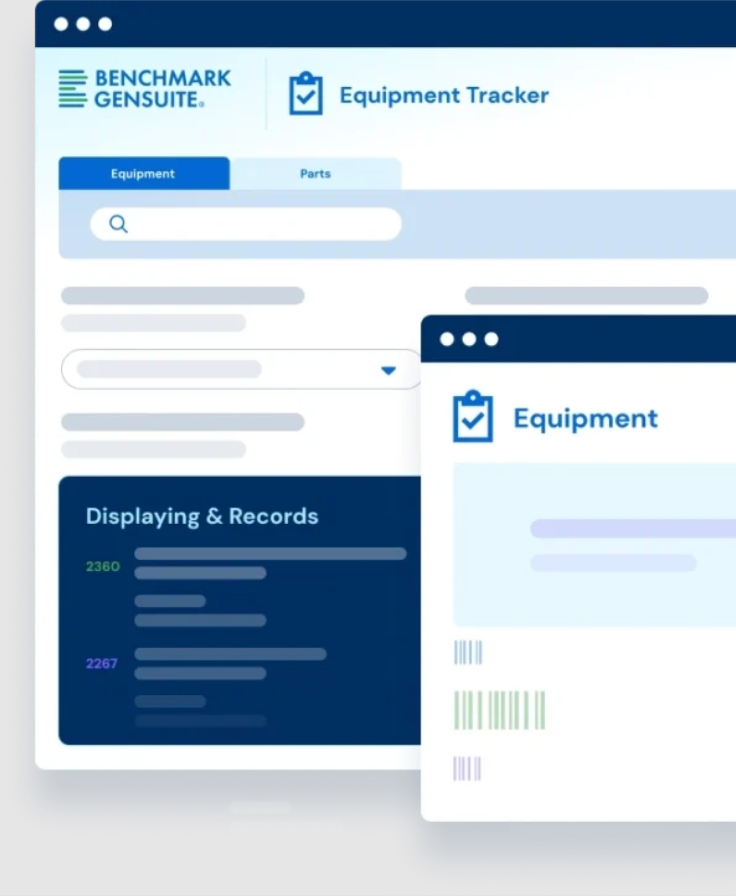Switch to the Equipment tab

[x=143, y=174]
